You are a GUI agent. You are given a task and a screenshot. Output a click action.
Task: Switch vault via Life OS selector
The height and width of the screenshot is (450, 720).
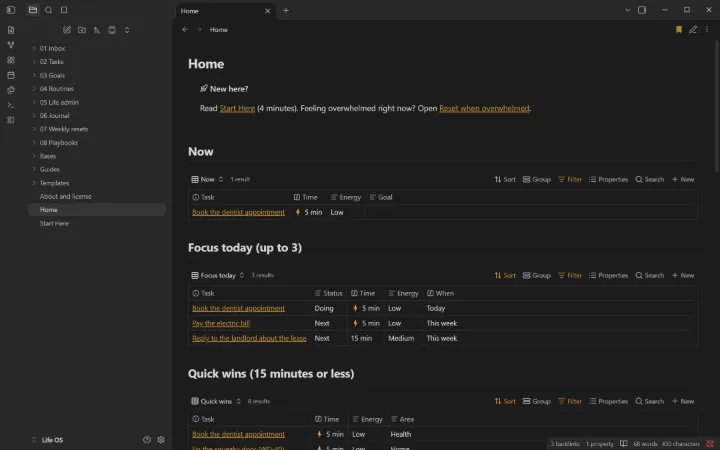tap(48, 440)
